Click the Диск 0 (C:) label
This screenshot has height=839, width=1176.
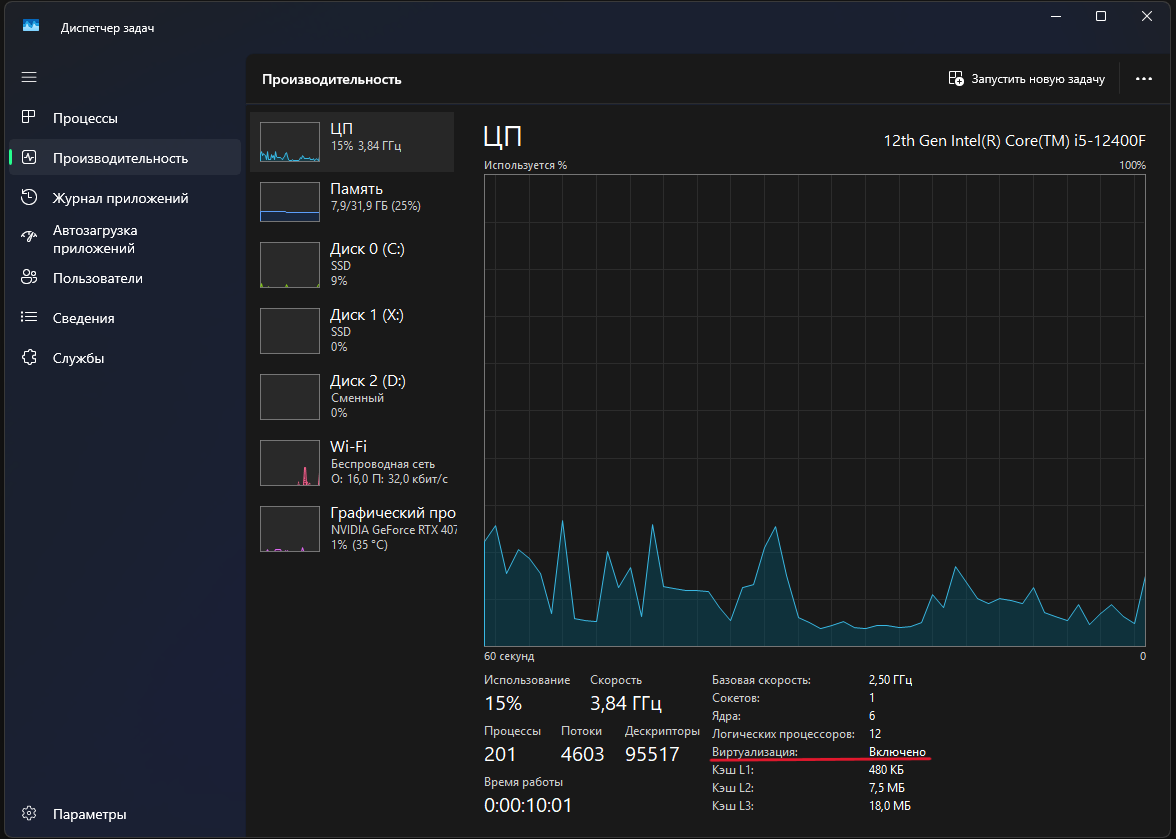tap(368, 249)
